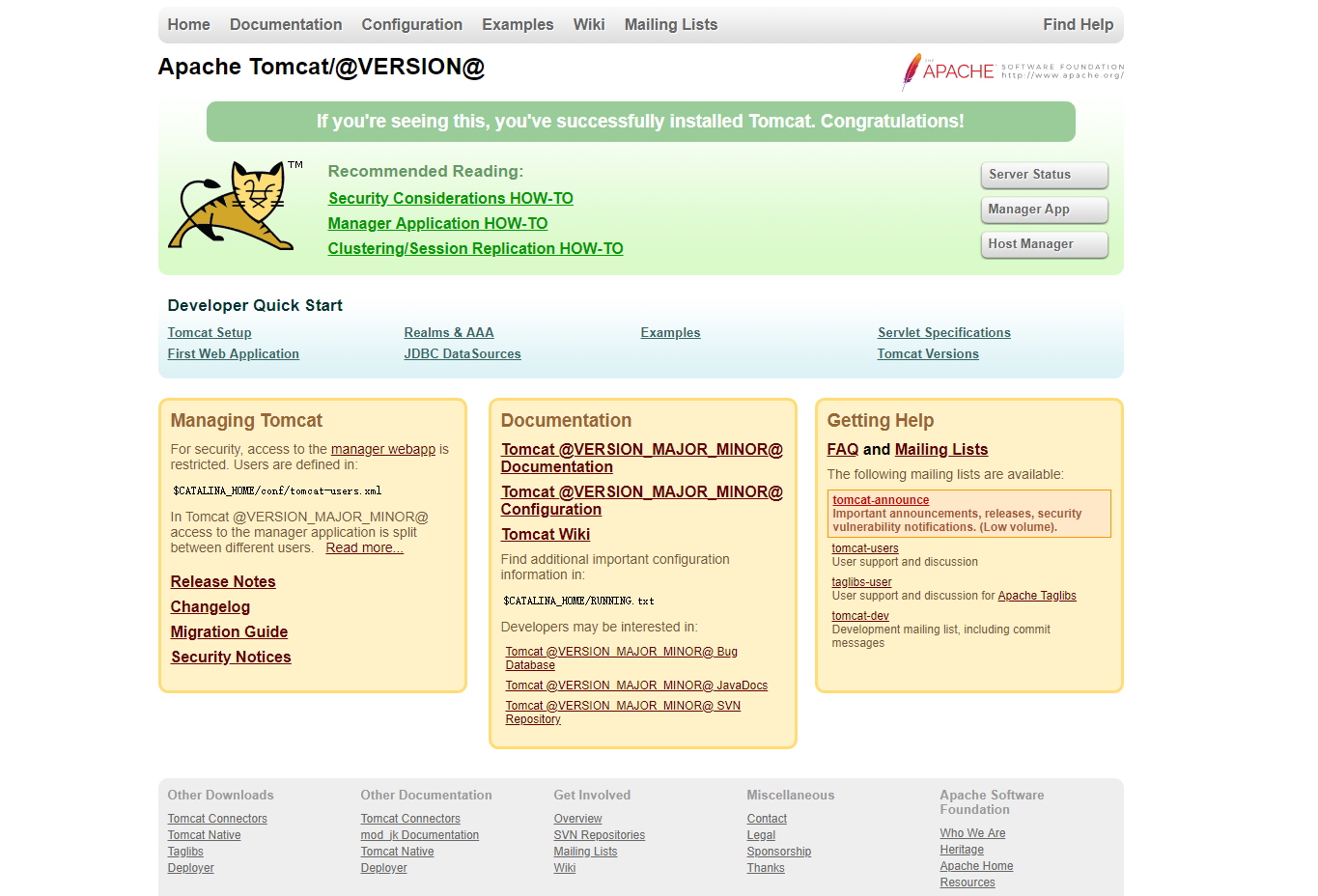This screenshot has width=1318, height=896.
Task: Open Tomcat @VERSION_MAJOR_MINOR@ Documentation link
Action: (x=641, y=458)
